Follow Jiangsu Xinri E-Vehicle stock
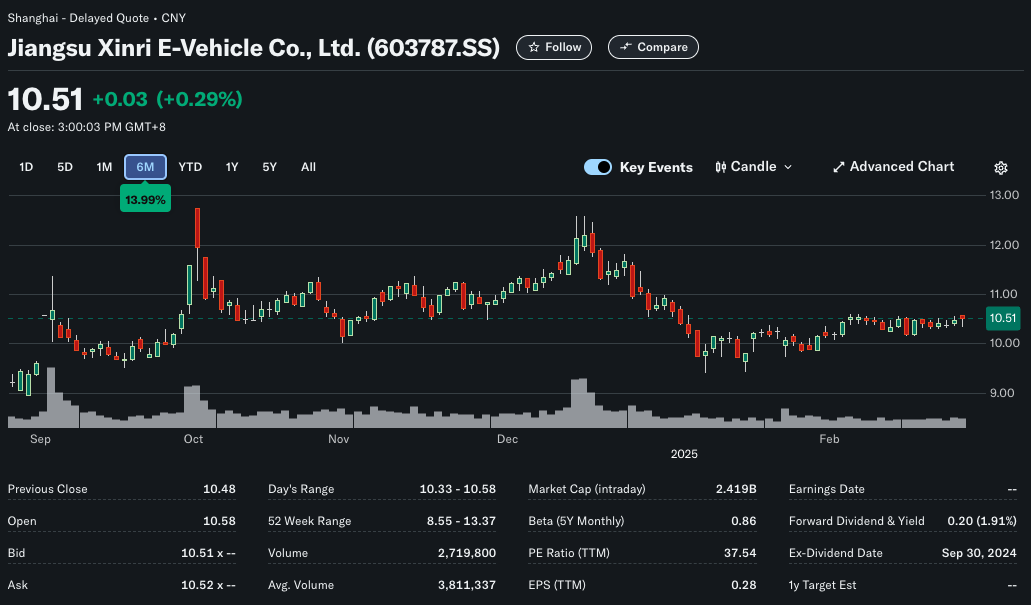1031x605 pixels. (554, 47)
